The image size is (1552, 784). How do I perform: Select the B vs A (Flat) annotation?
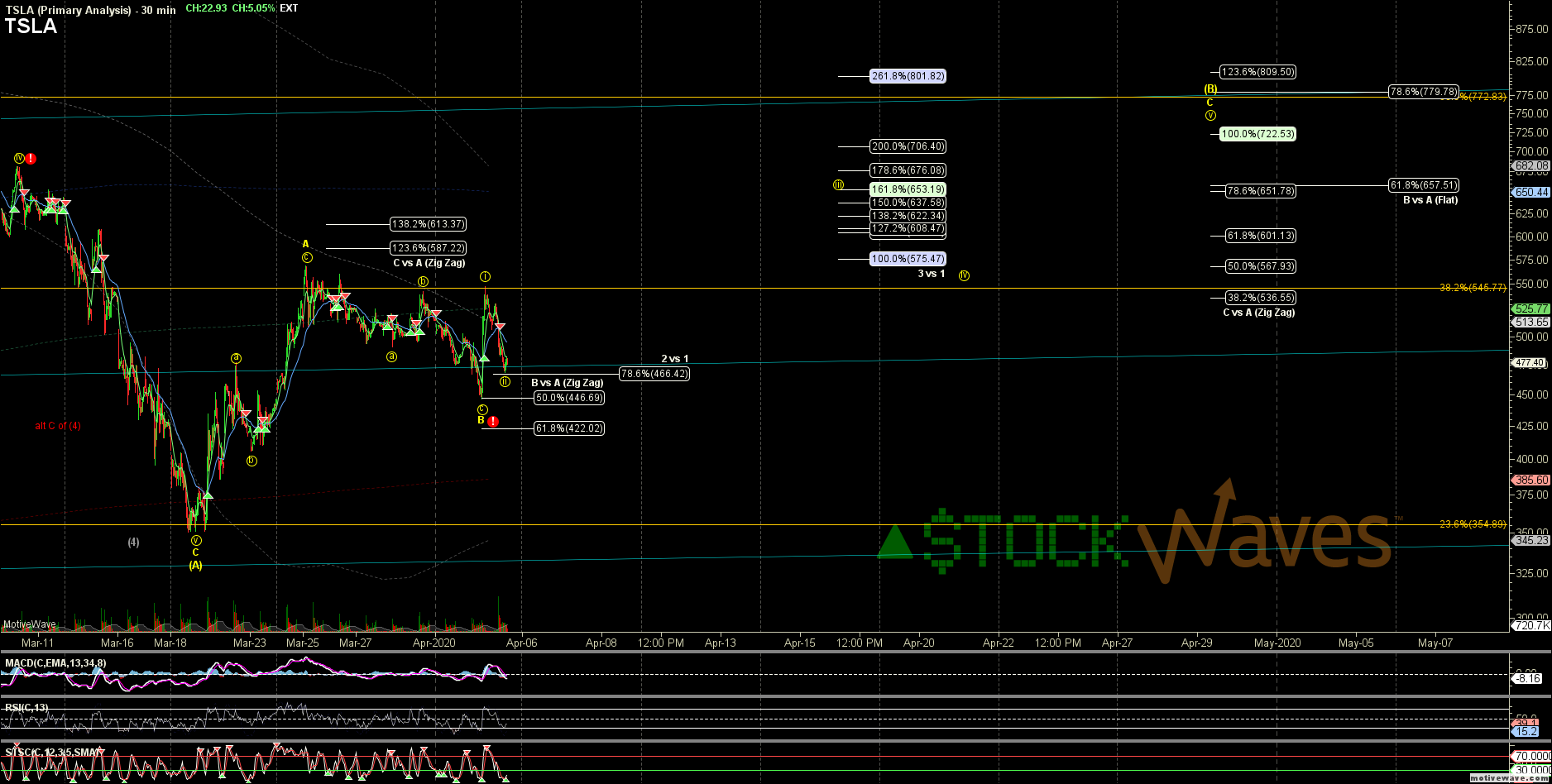point(1430,200)
